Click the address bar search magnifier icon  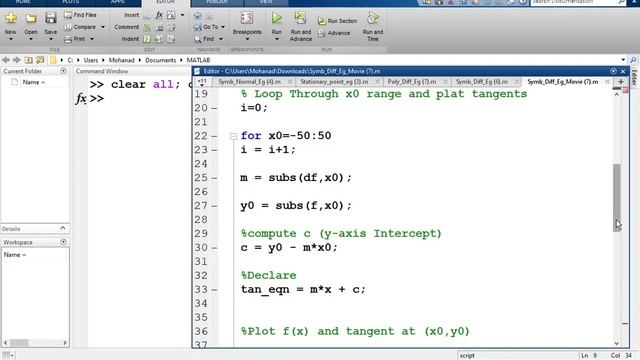tap(633, 60)
